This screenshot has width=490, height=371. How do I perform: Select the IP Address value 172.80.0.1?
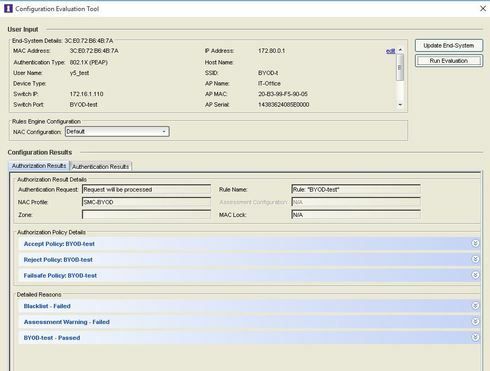[271, 51]
